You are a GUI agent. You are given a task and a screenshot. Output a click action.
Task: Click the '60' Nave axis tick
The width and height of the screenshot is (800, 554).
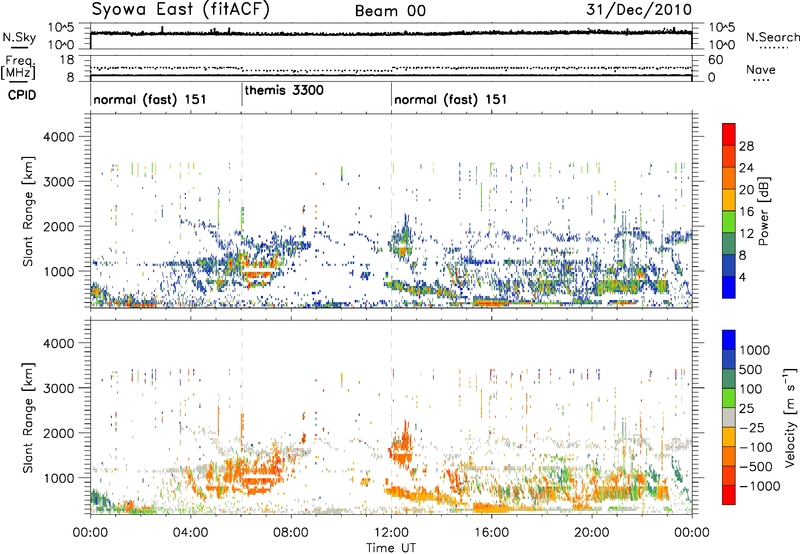[715, 60]
